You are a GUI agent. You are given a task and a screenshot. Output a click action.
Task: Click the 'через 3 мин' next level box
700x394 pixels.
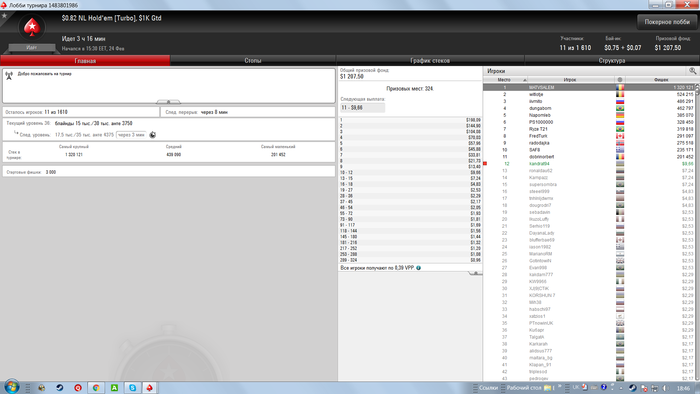131,135
